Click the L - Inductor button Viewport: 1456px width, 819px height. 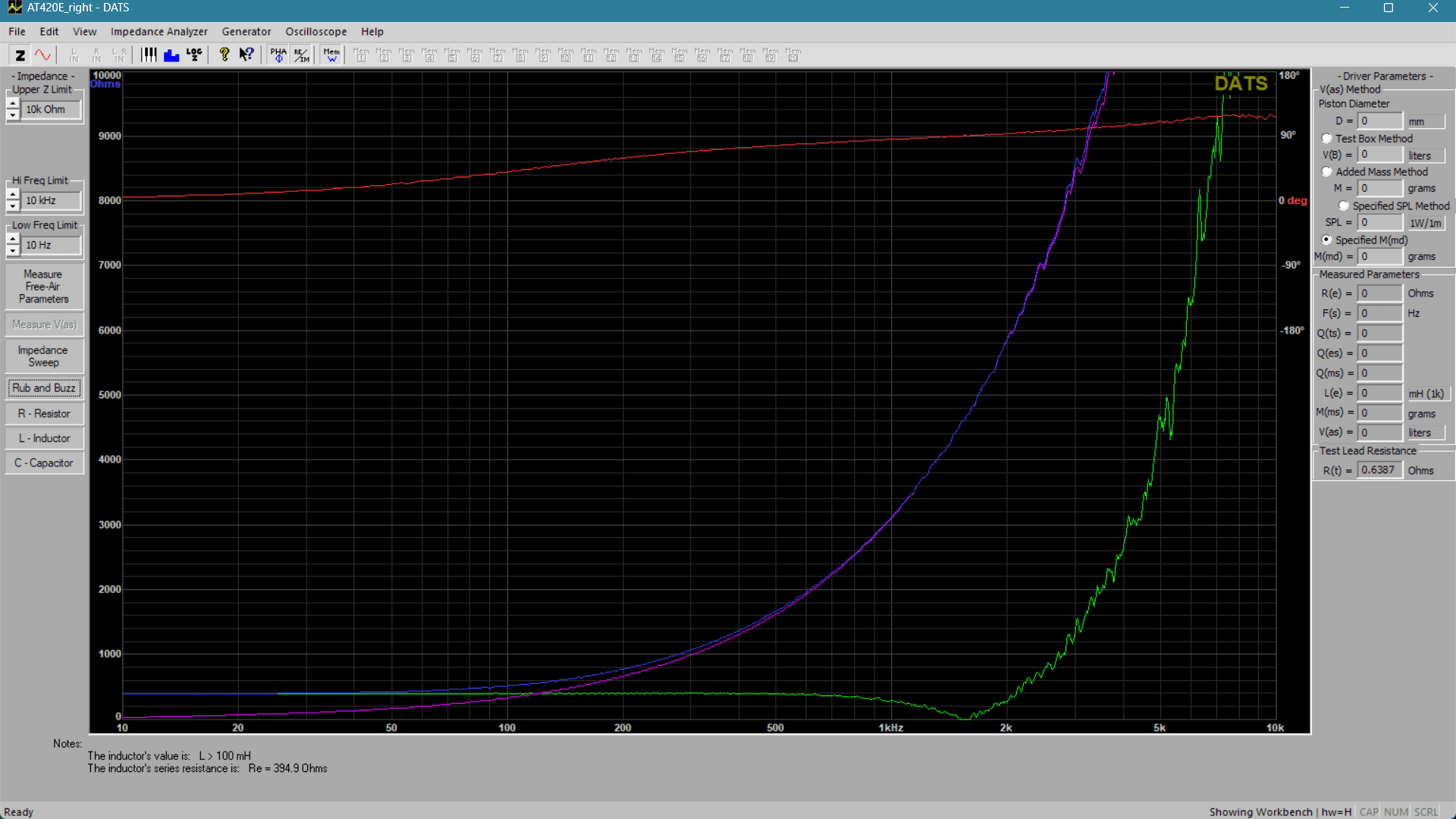(x=44, y=438)
